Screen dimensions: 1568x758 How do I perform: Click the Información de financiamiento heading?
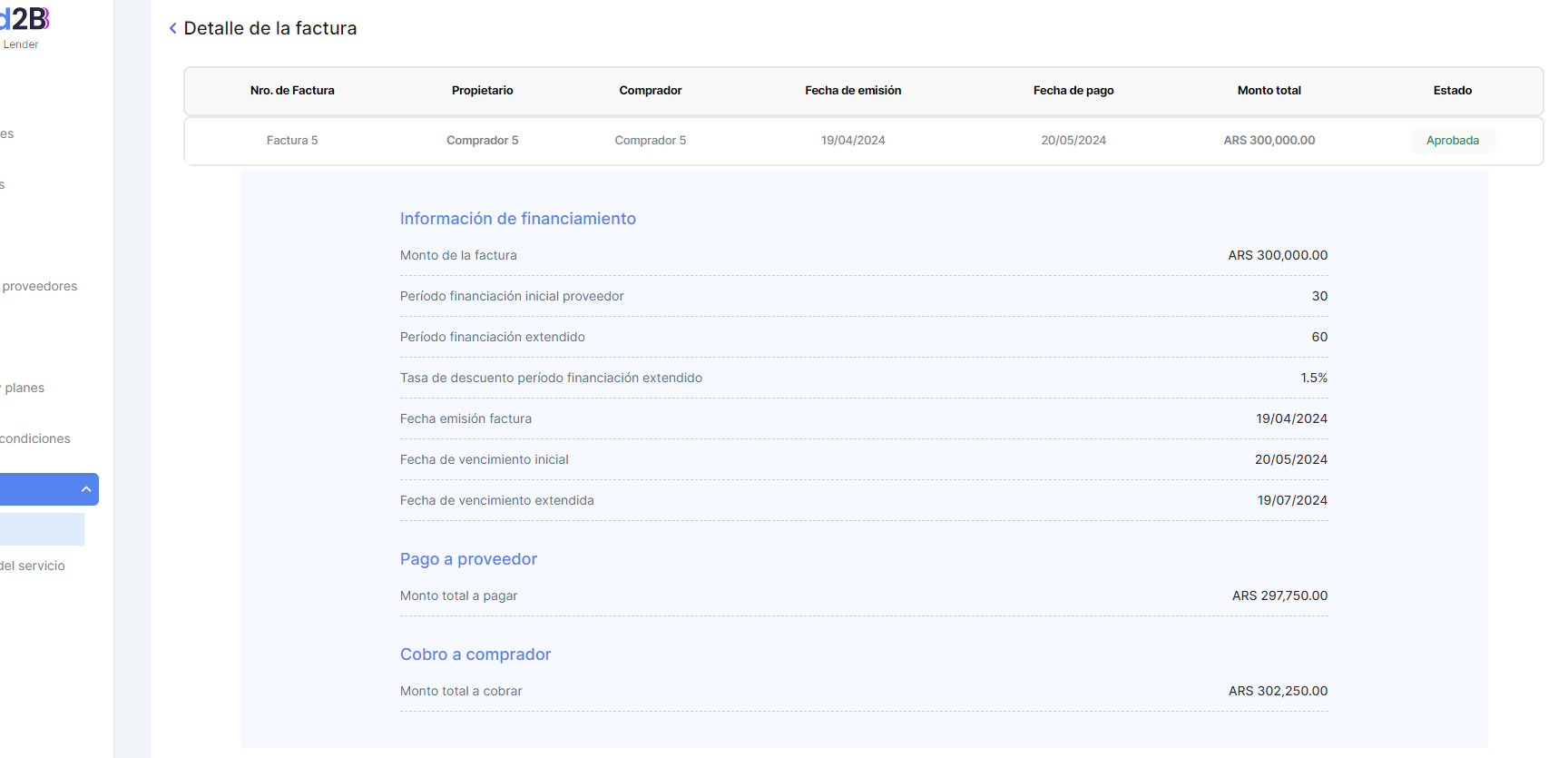tap(517, 219)
